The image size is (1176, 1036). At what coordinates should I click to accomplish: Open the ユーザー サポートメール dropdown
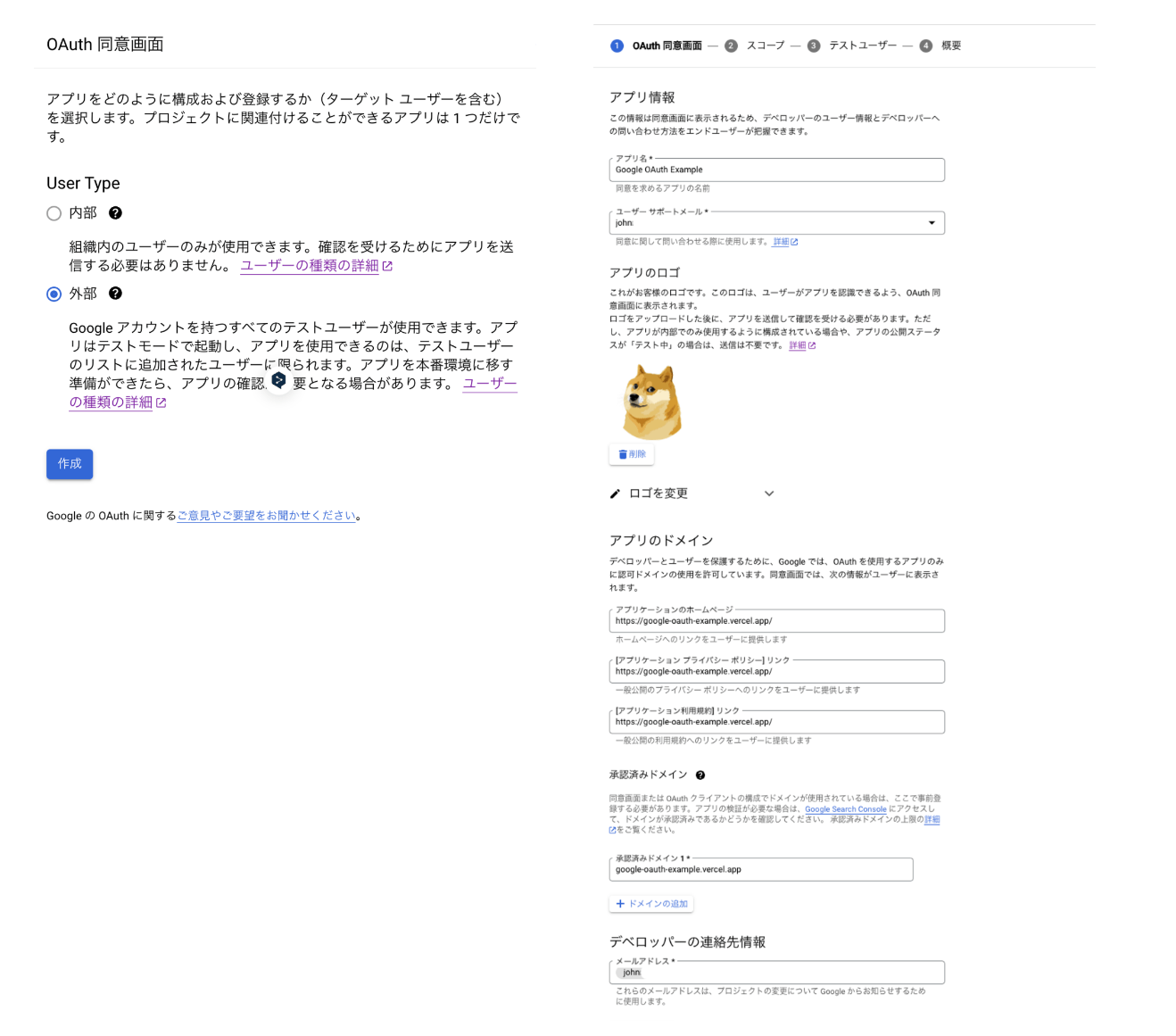click(776, 222)
